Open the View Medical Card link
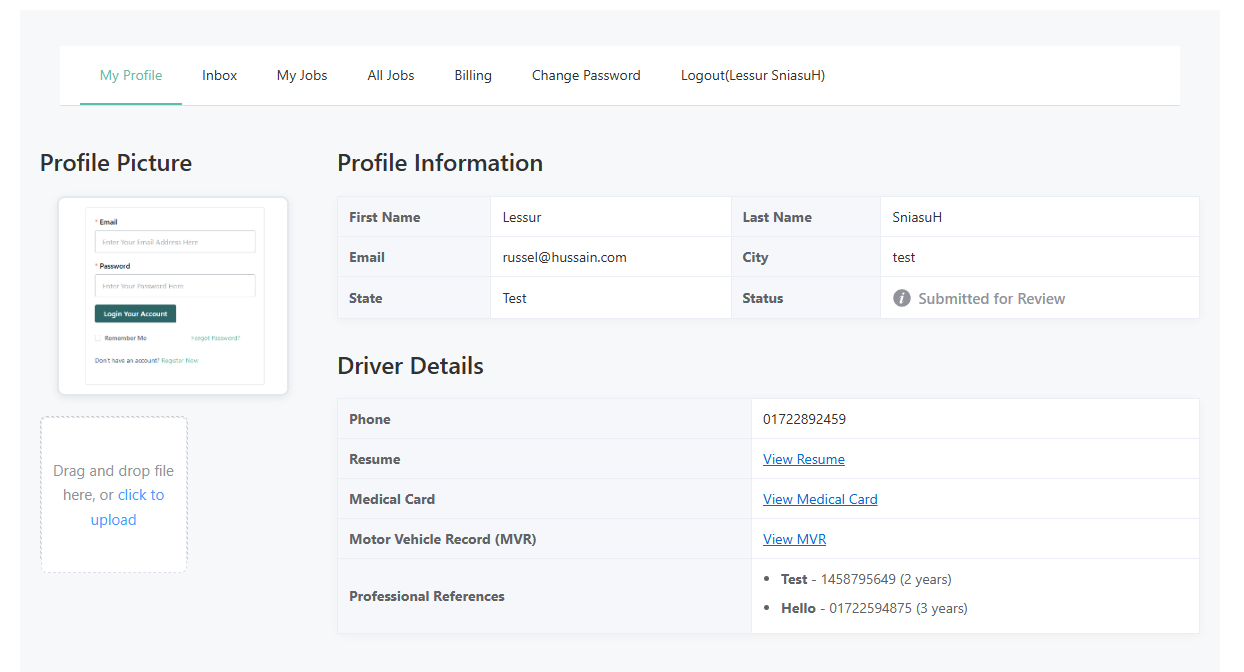Viewport: 1244px width, 672px height. tap(820, 499)
